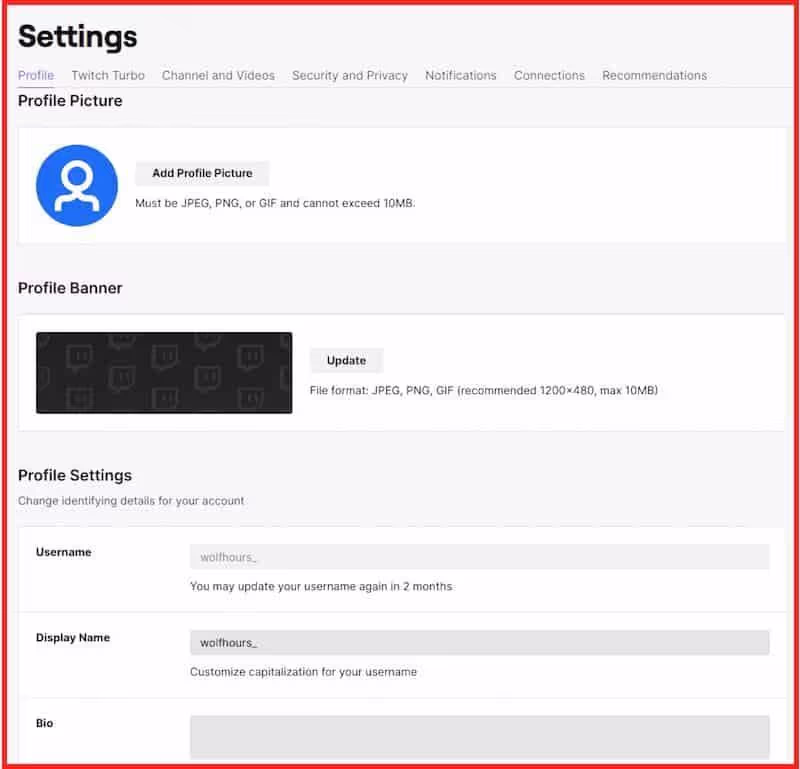View the Recommendations tab
Image resolution: width=800 pixels, height=769 pixels.
(655, 76)
